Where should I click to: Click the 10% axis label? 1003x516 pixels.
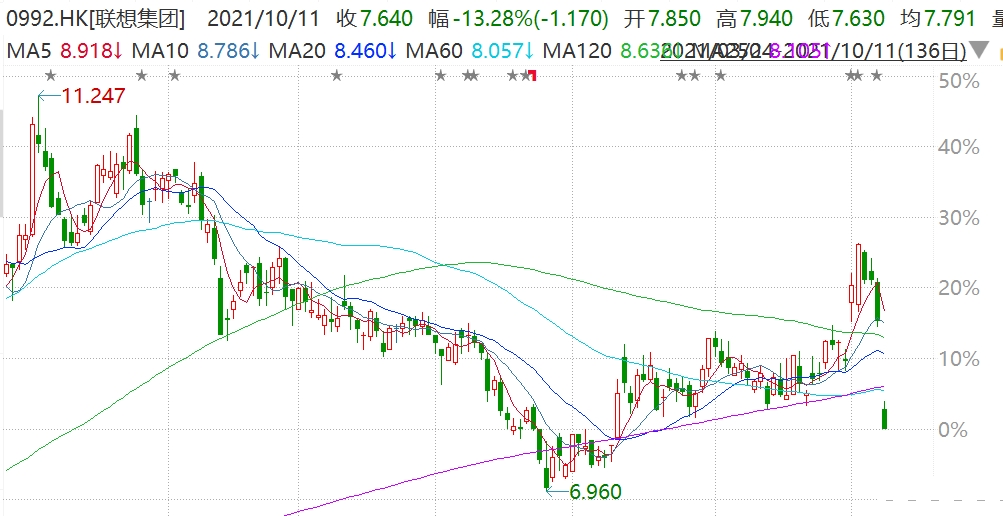(959, 359)
